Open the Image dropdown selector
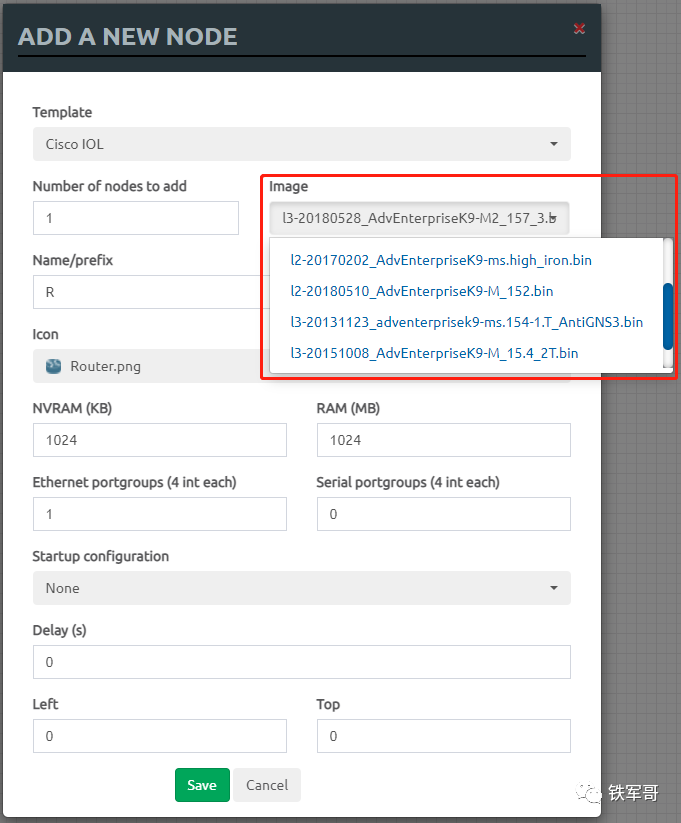 pyautogui.click(x=419, y=218)
